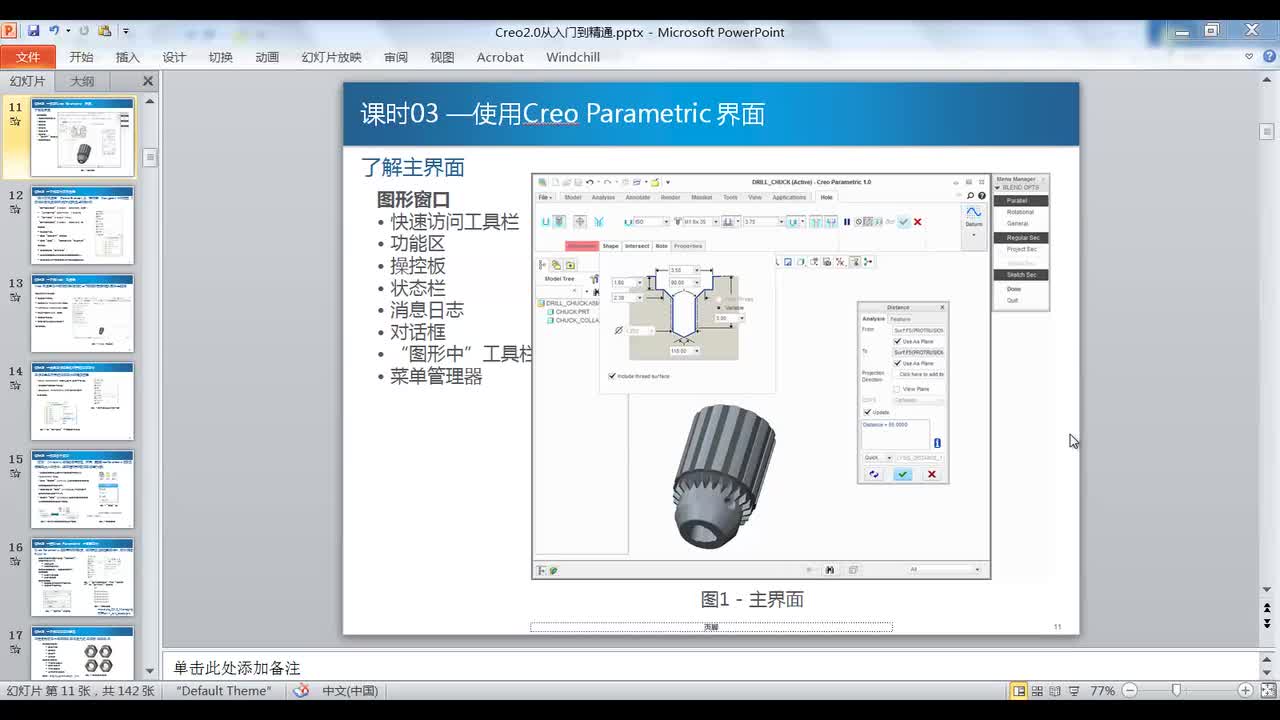The height and width of the screenshot is (720, 1280).
Task: Click the Undo arrow icon
Action: [x=54, y=31]
